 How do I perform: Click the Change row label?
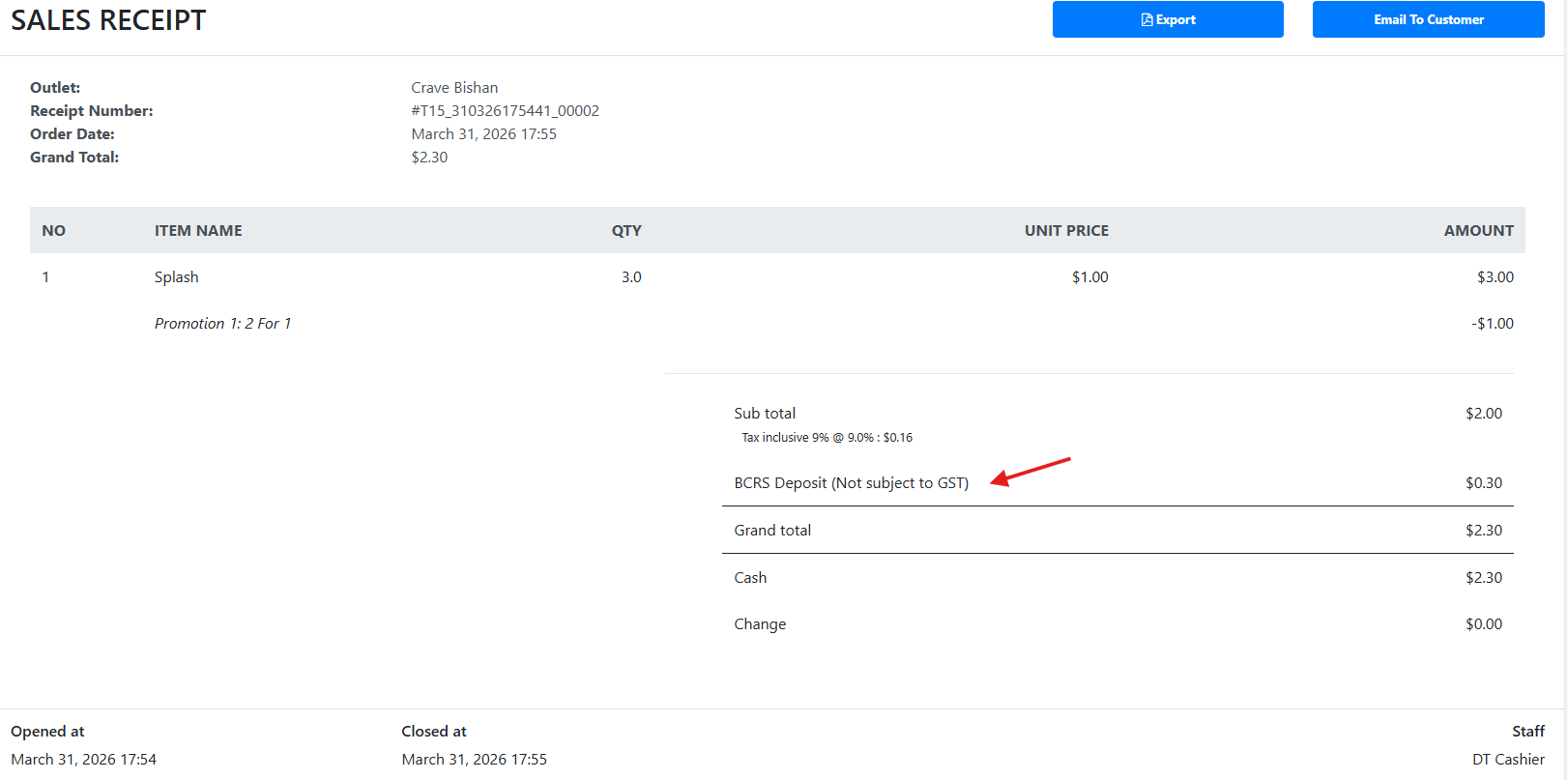click(760, 624)
